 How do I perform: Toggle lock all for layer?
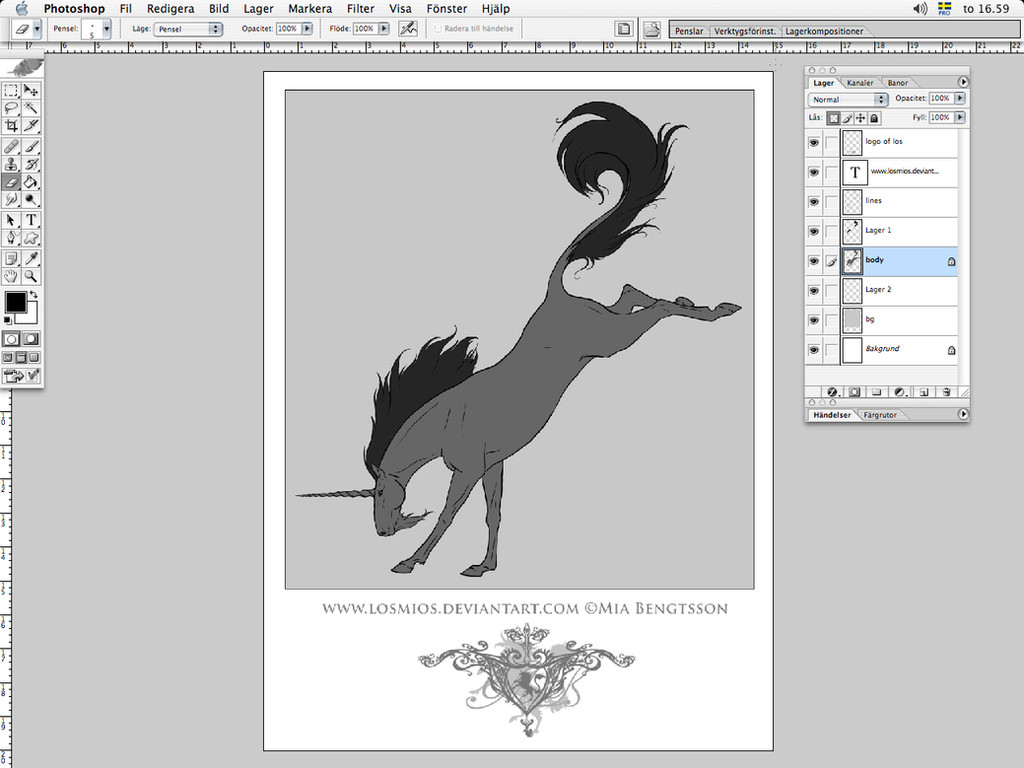[874, 118]
